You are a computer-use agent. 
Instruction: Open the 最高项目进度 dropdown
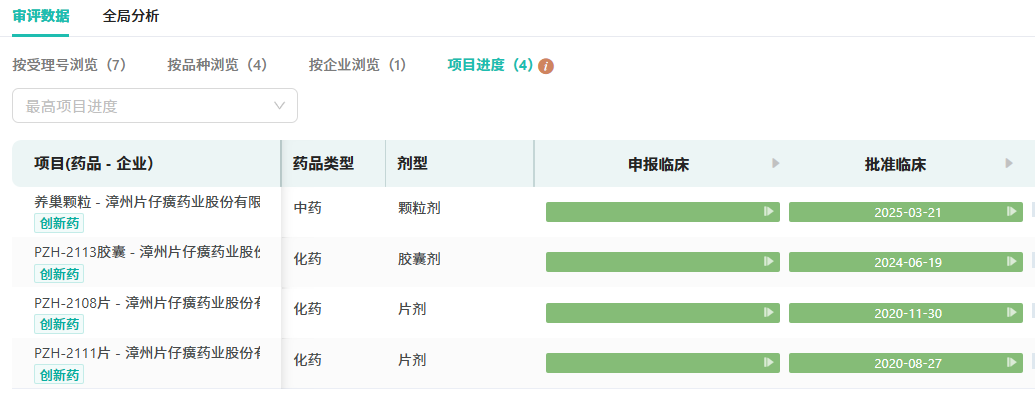point(145,106)
